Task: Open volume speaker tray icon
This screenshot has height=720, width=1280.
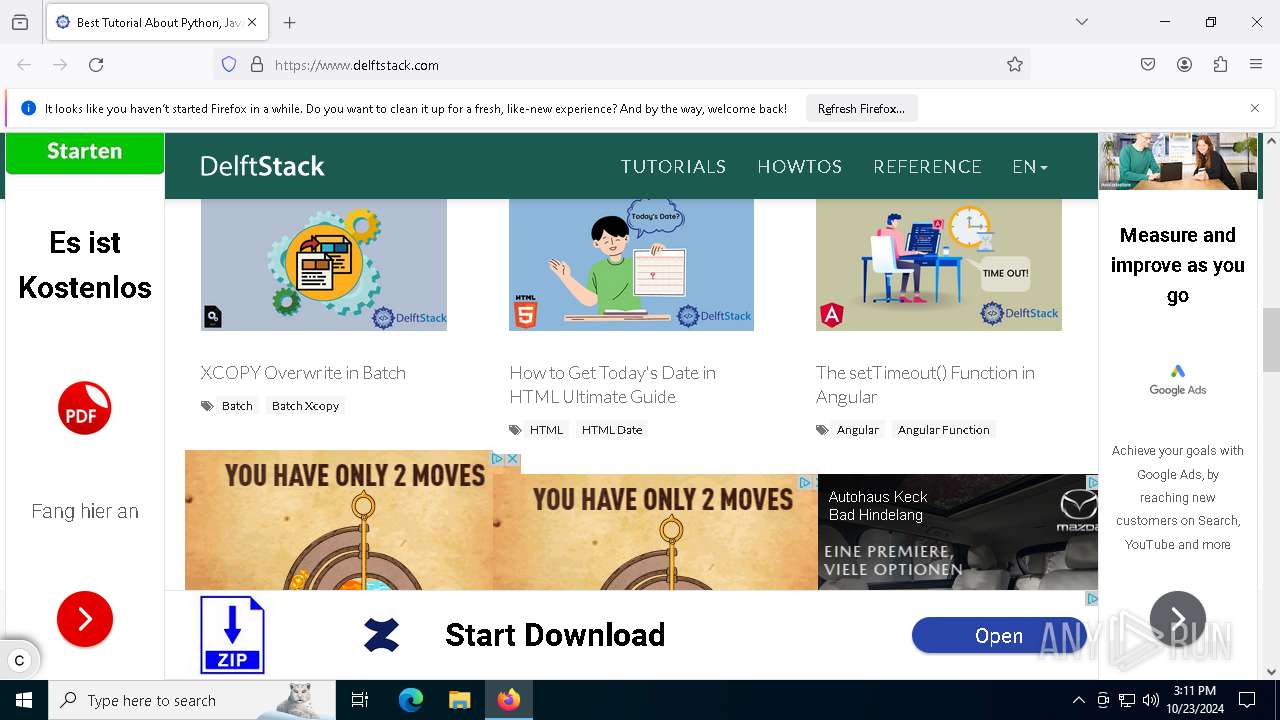Action: pos(1151,700)
